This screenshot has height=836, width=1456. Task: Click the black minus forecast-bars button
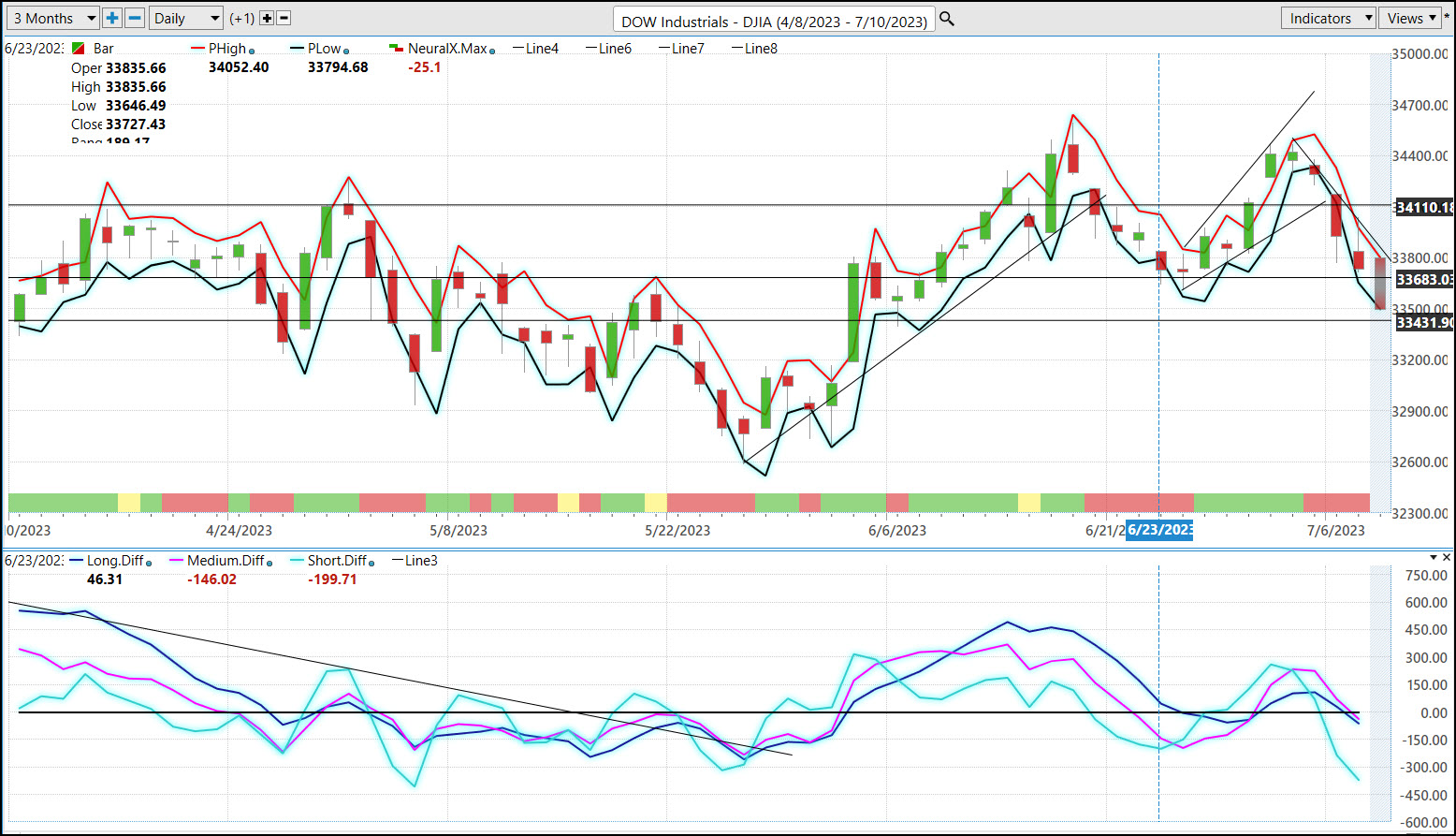coord(284,19)
